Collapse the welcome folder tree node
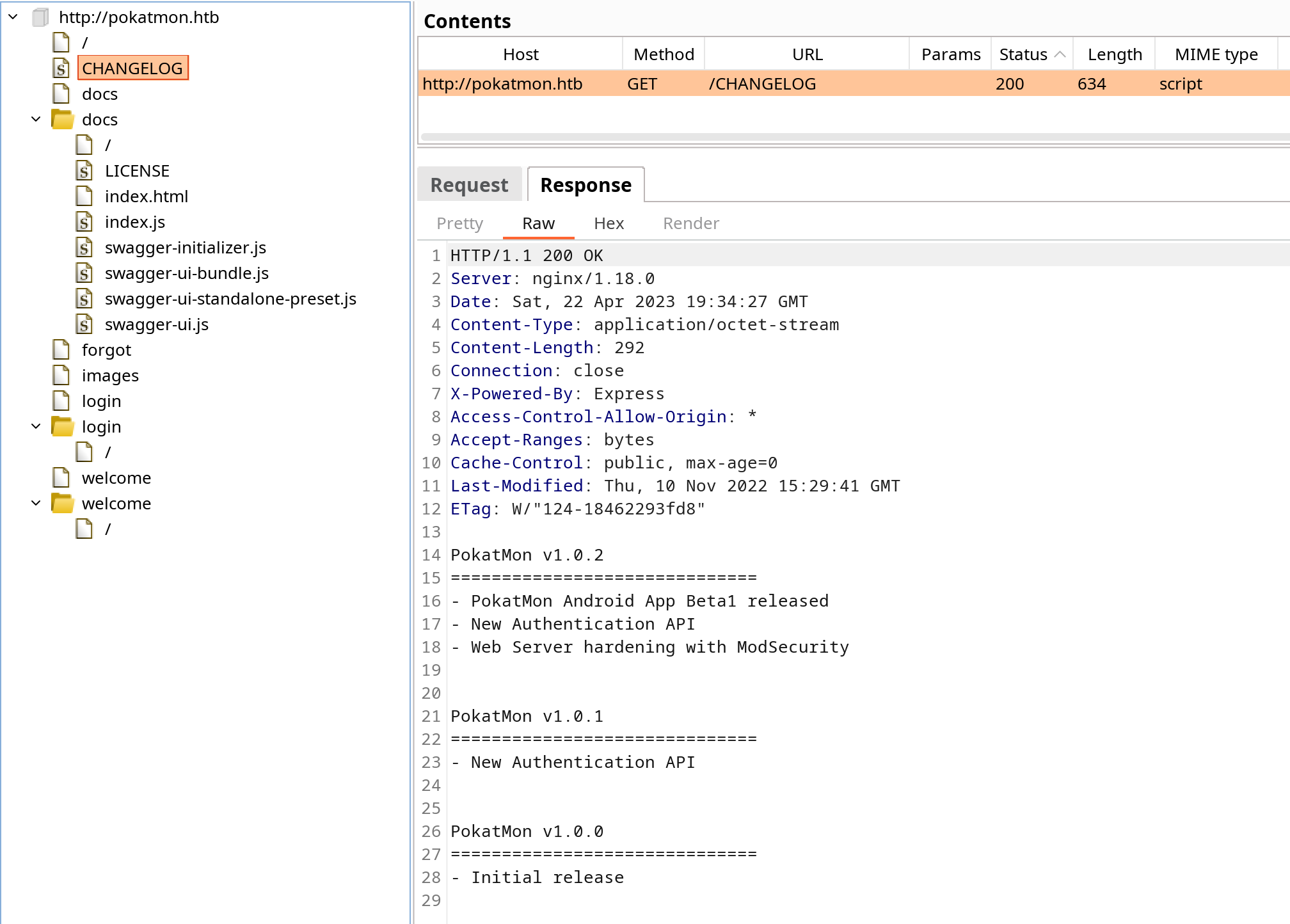1290x924 pixels. tap(36, 504)
